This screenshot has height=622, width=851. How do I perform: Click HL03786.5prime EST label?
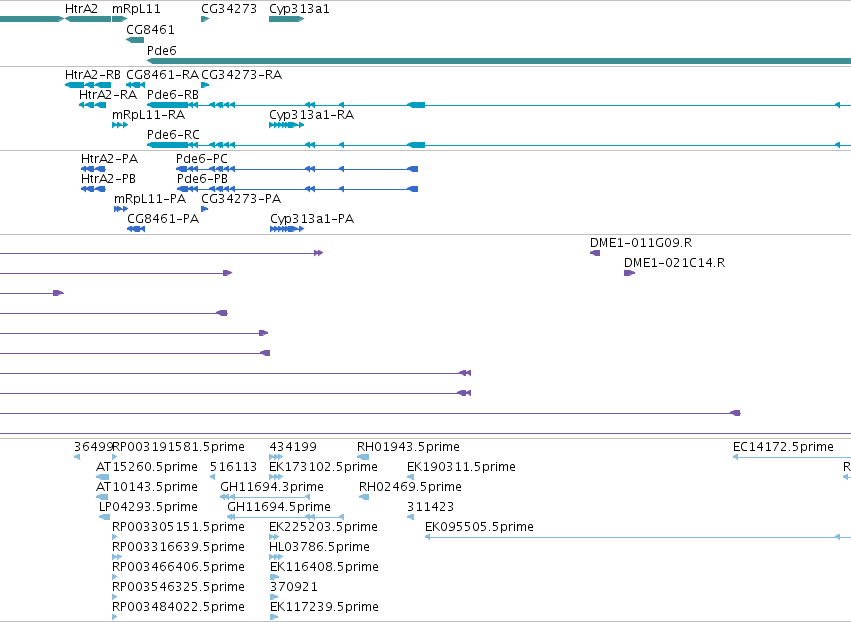coord(319,547)
